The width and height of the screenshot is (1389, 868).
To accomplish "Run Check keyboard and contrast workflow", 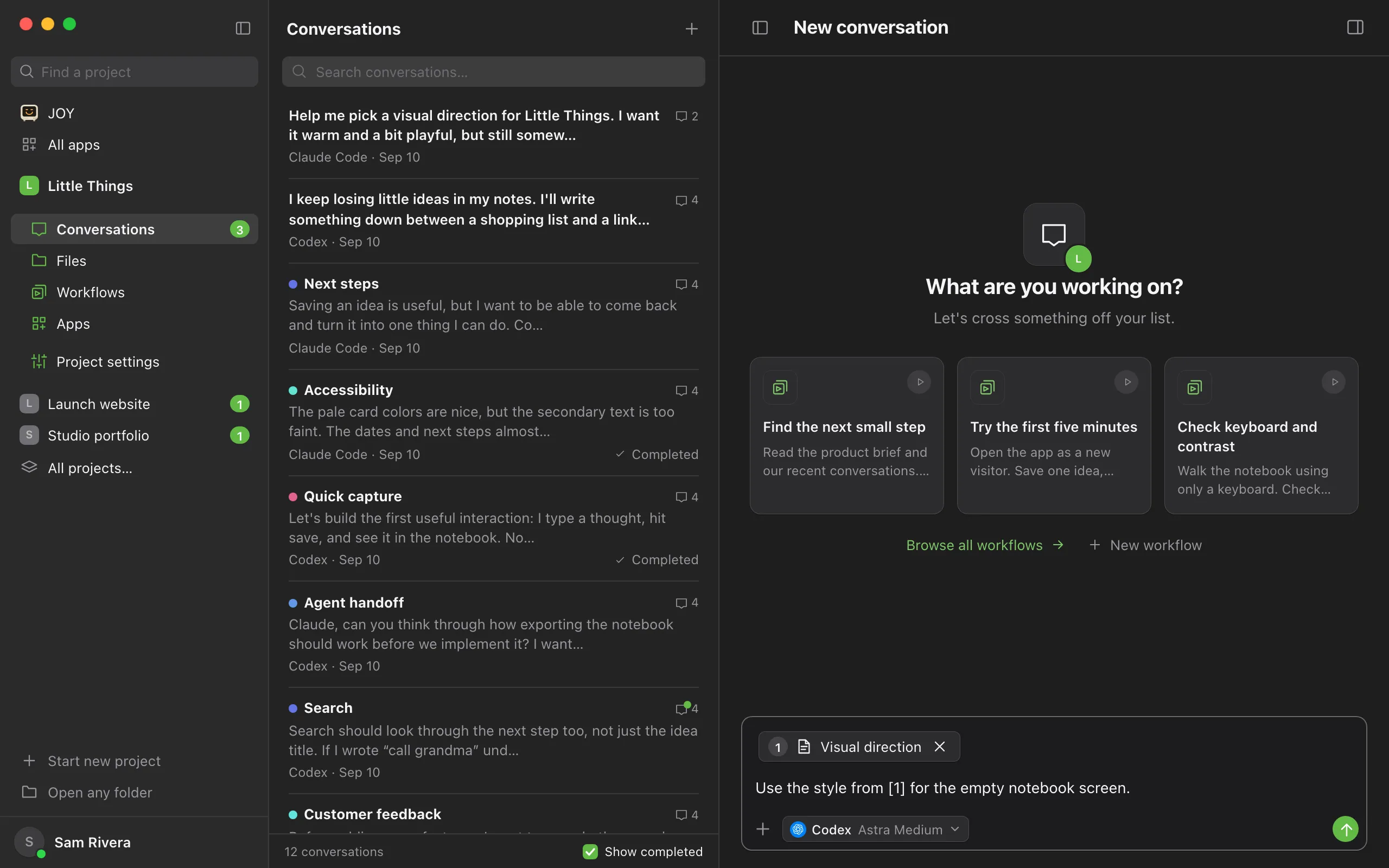I will click(x=1334, y=382).
